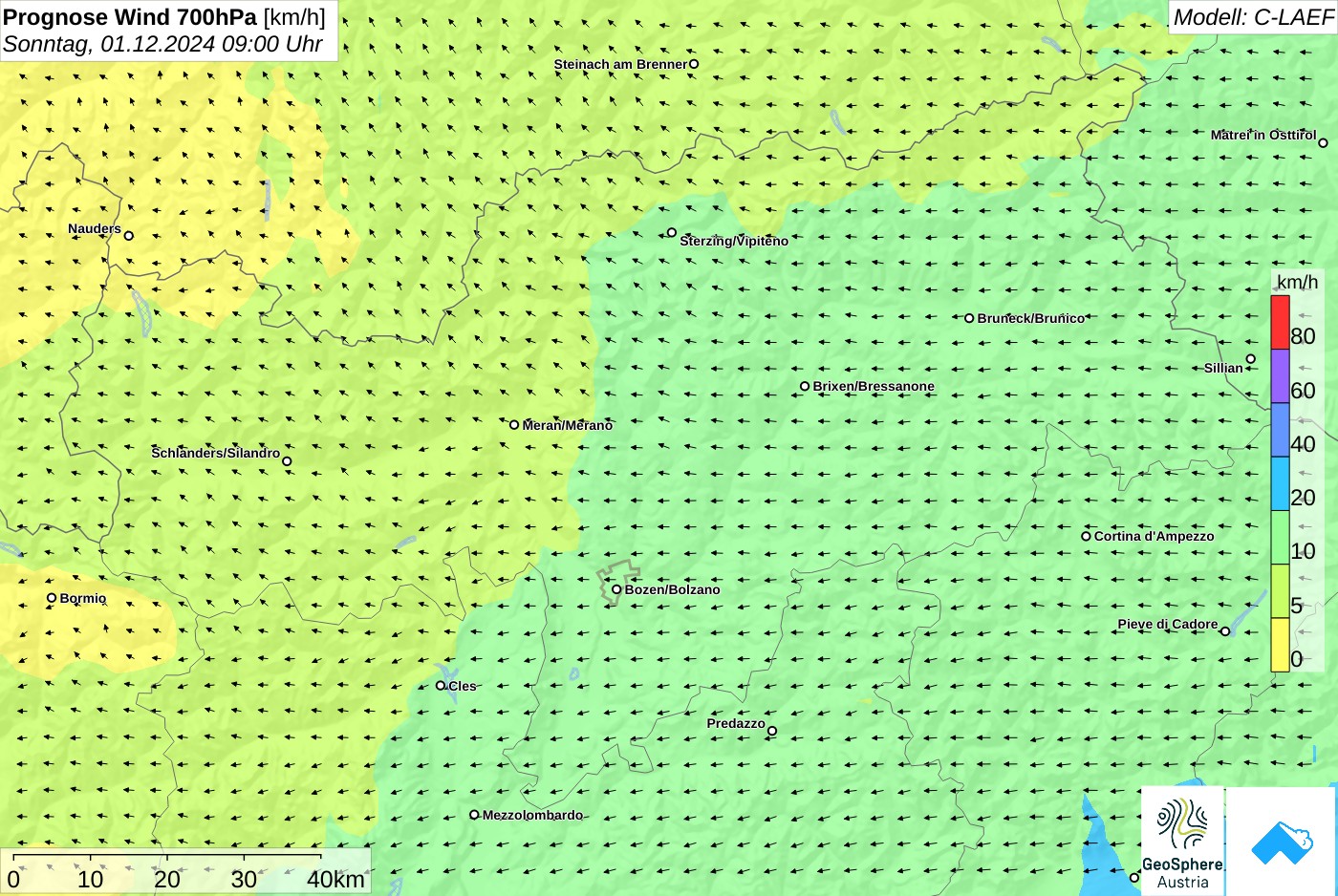
Task: Click the GeoSphere Austria logo
Action: [x=1182, y=842]
